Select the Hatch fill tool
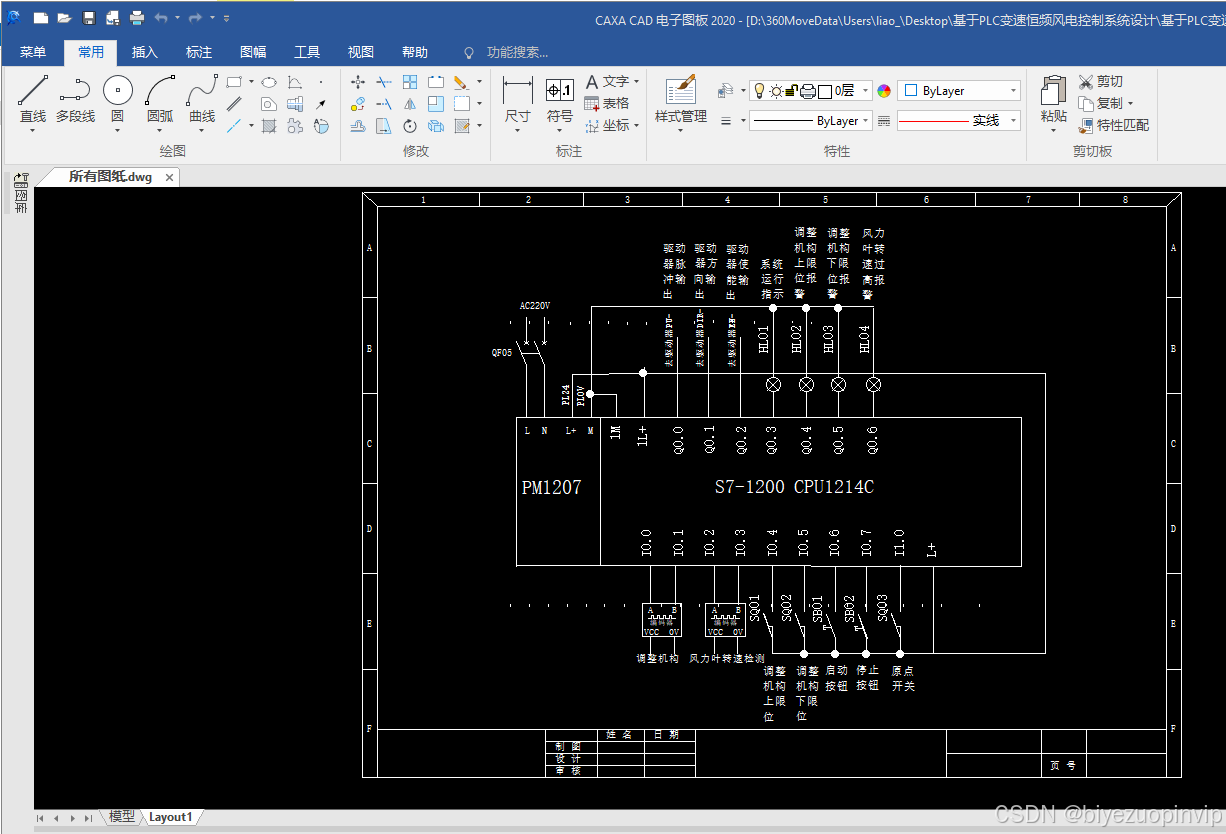The height and width of the screenshot is (834, 1226). (268, 125)
